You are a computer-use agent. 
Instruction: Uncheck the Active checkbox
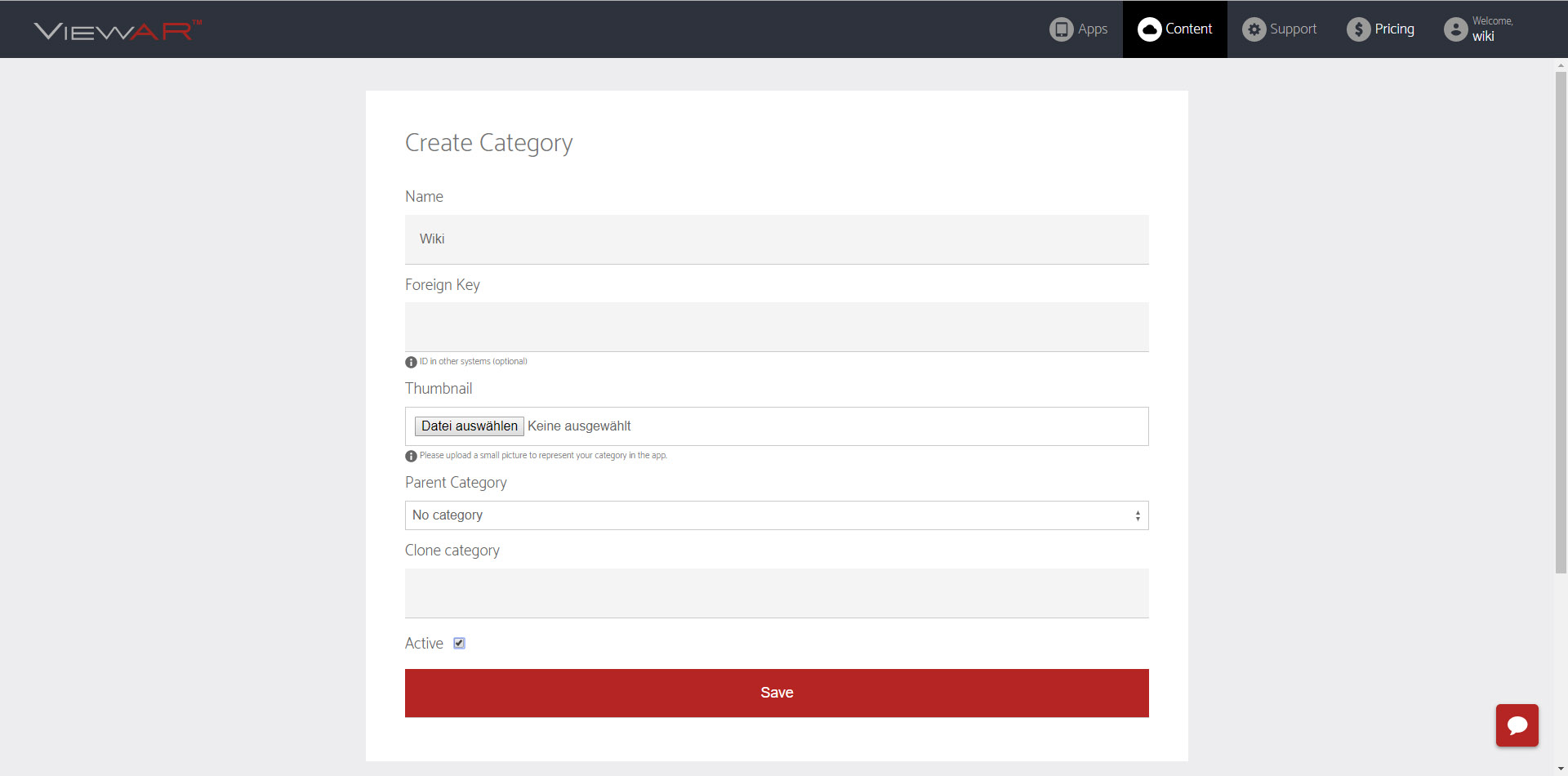pyautogui.click(x=459, y=644)
